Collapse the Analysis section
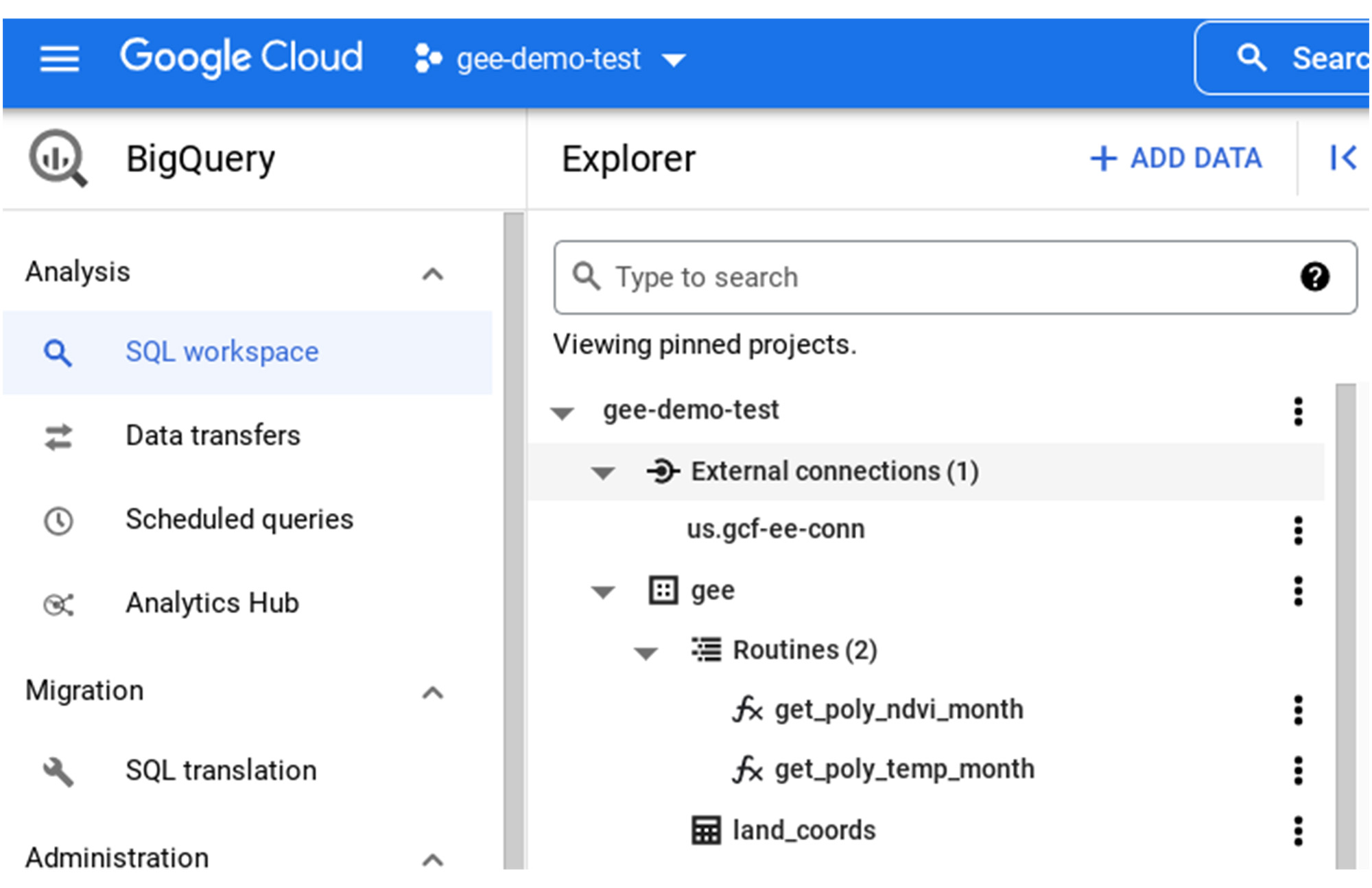Screen dimensions: 1372x888 433,274
